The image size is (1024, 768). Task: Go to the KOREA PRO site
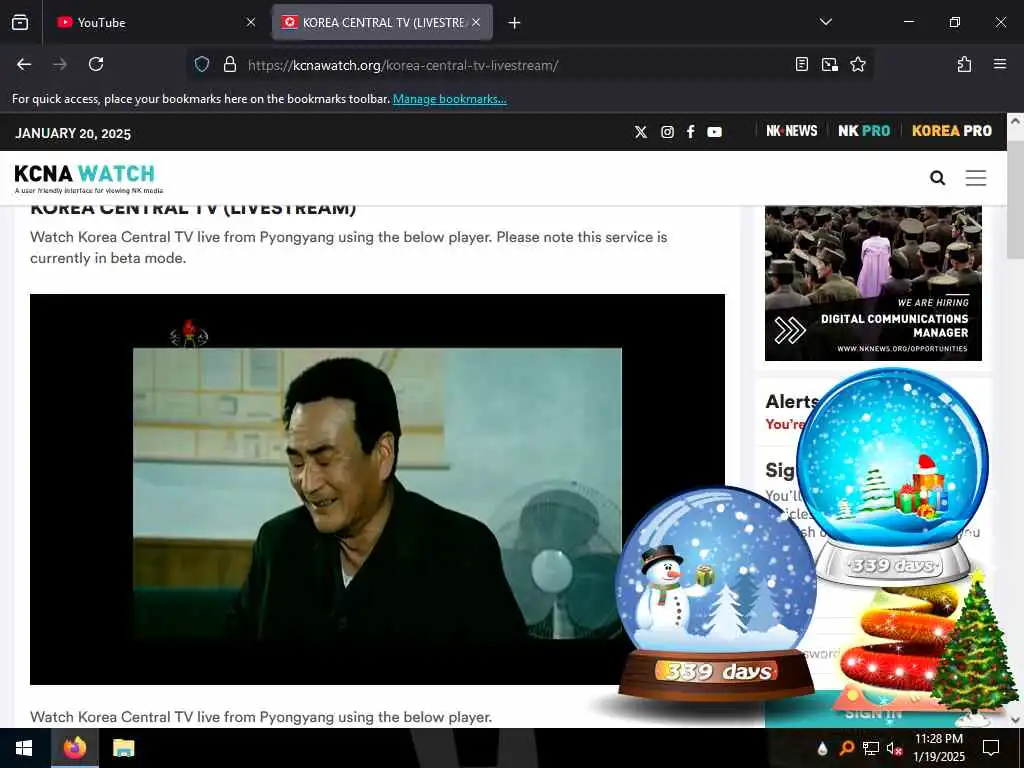[952, 131]
